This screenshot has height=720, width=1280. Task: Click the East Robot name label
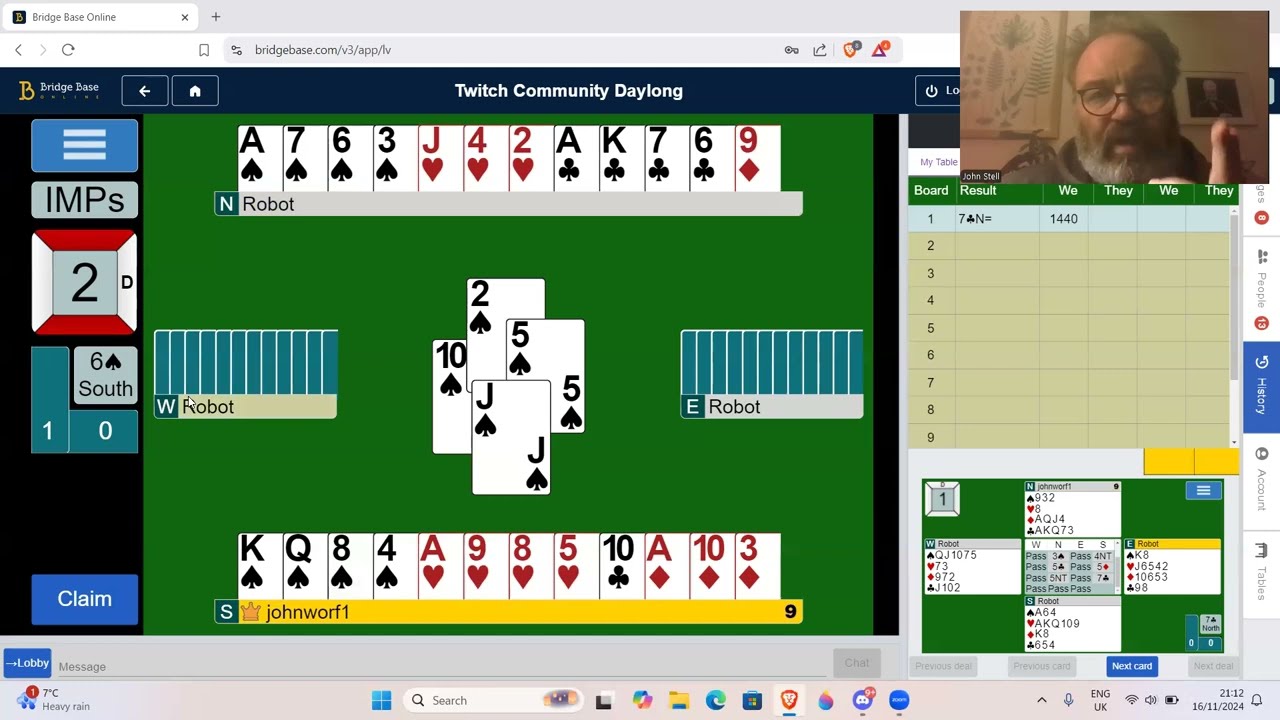coord(734,407)
